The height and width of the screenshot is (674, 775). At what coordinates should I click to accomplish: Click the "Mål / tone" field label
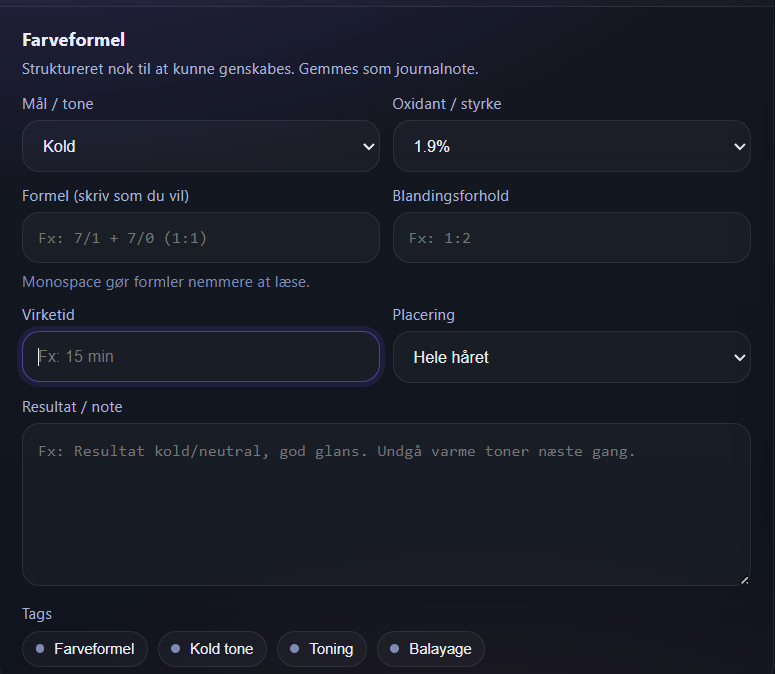pos(58,104)
